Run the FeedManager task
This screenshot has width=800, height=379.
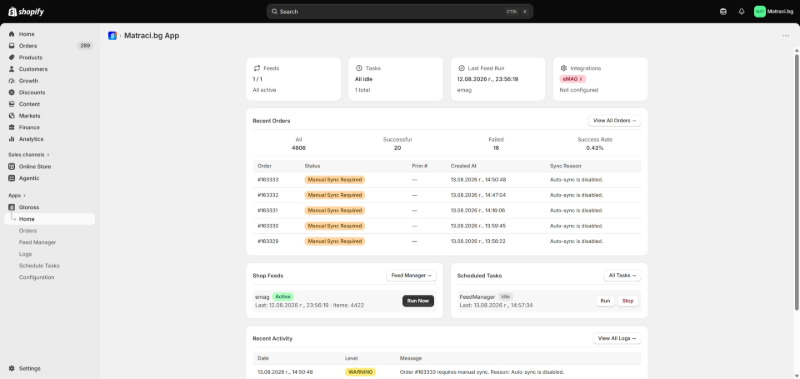click(x=605, y=301)
